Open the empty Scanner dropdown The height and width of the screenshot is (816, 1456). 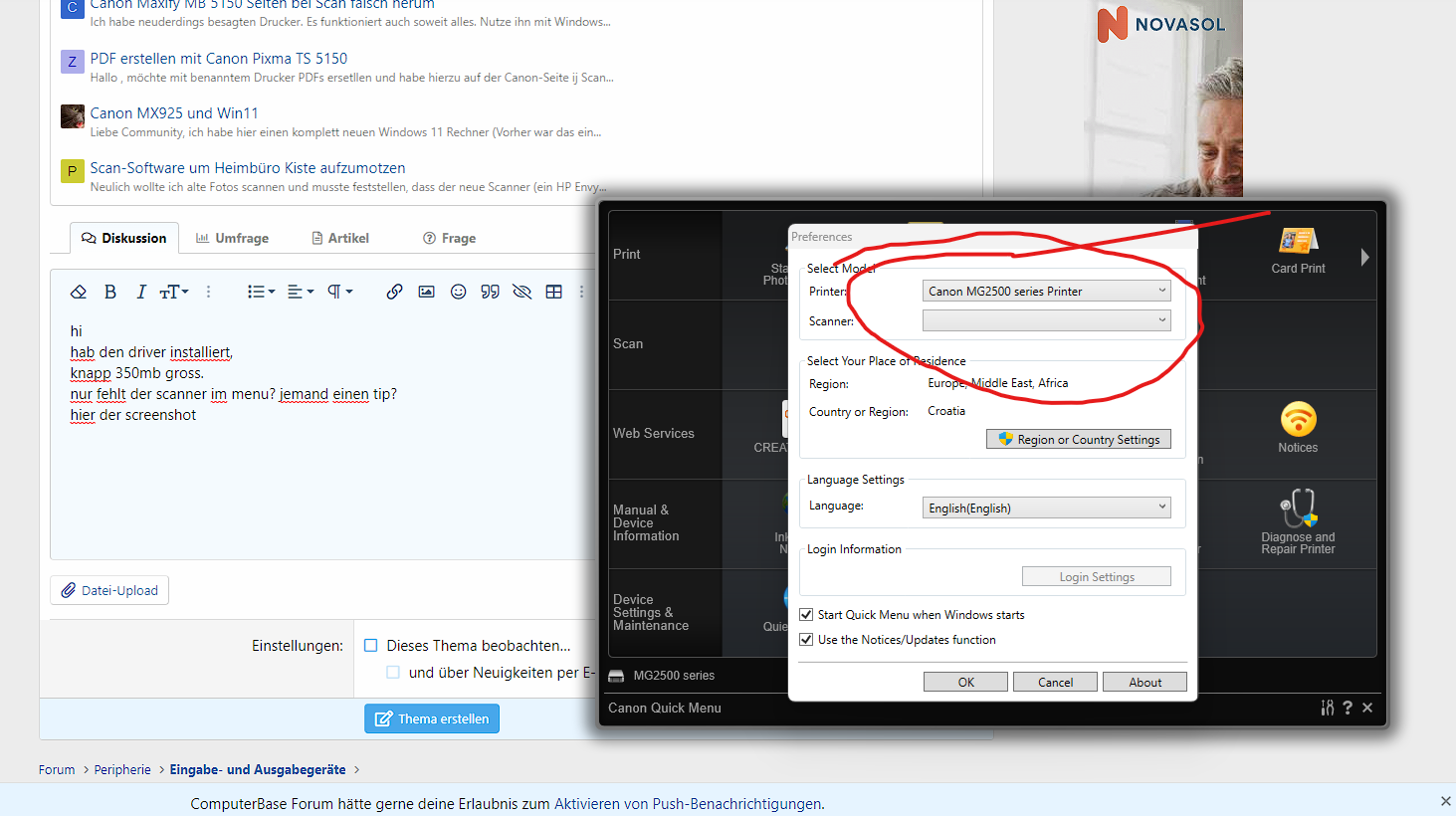[1046, 320]
